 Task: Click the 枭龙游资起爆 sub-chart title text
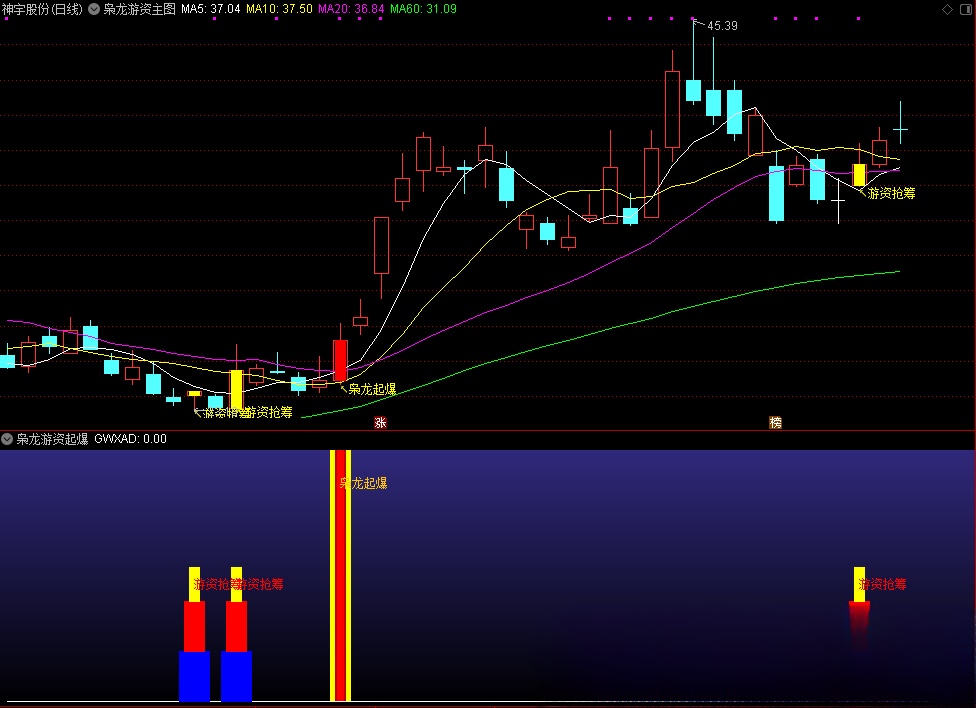point(52,439)
